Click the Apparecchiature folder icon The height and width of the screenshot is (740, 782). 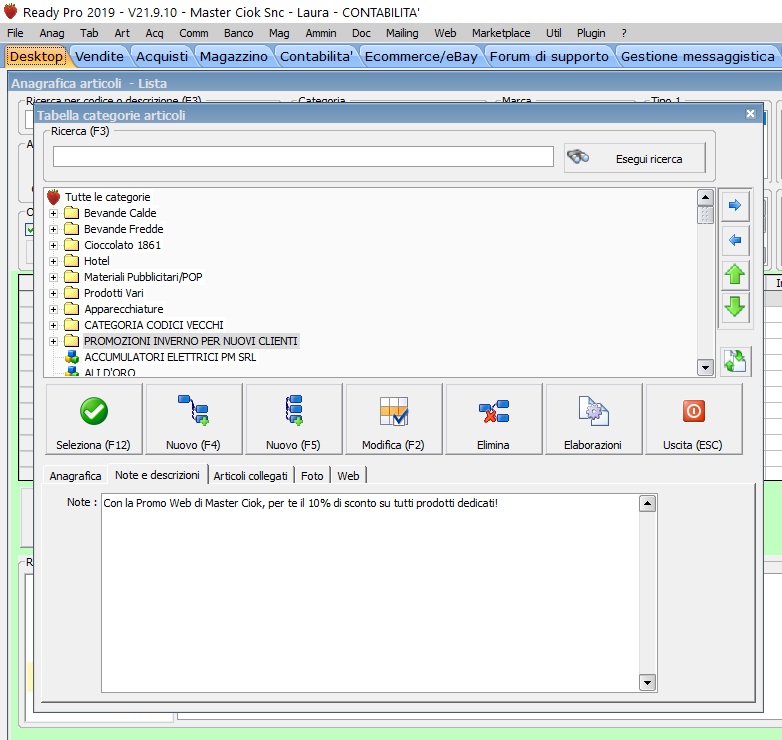[71, 309]
